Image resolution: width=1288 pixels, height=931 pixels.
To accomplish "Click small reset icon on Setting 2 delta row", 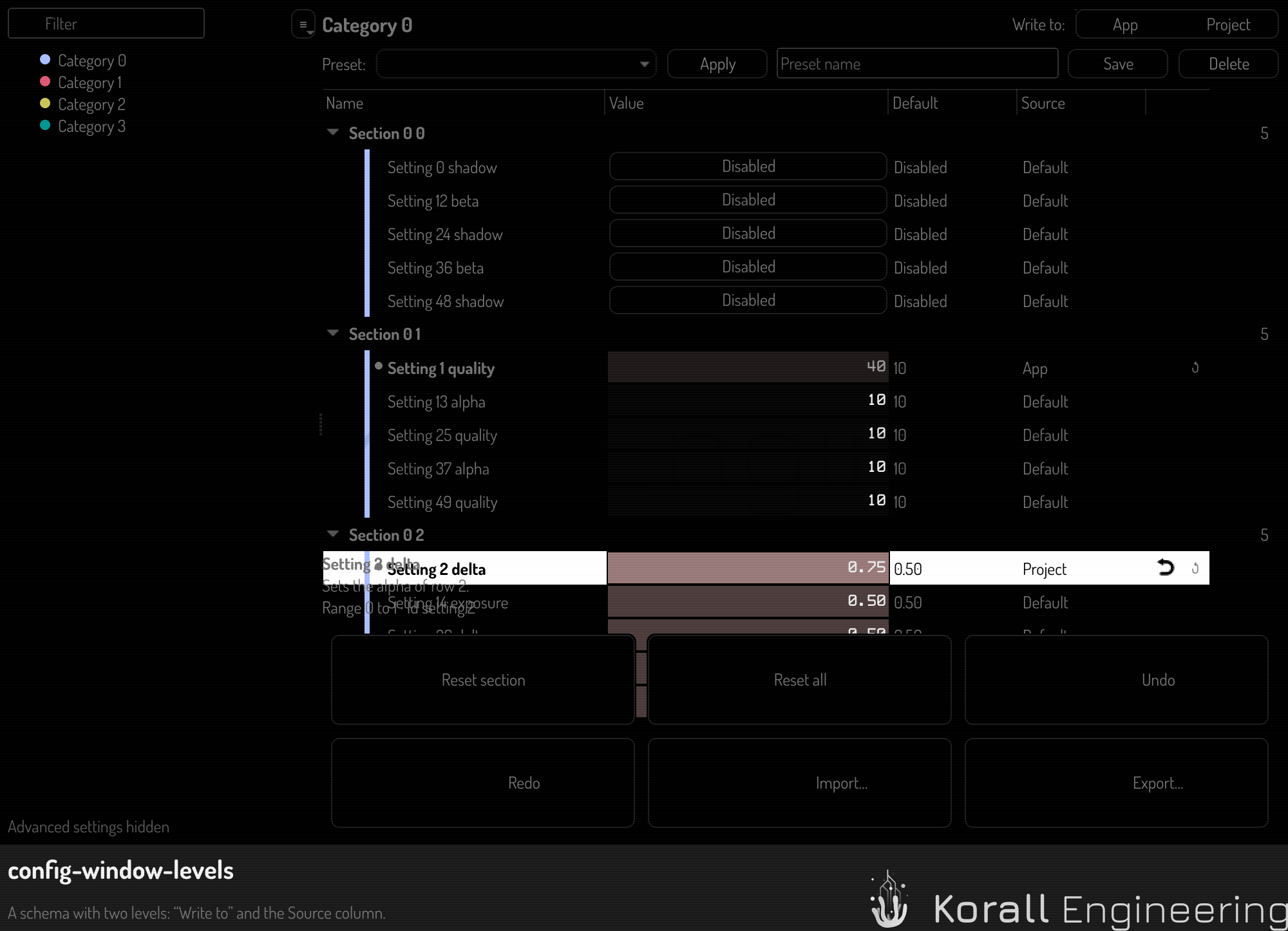I will pyautogui.click(x=1195, y=569).
